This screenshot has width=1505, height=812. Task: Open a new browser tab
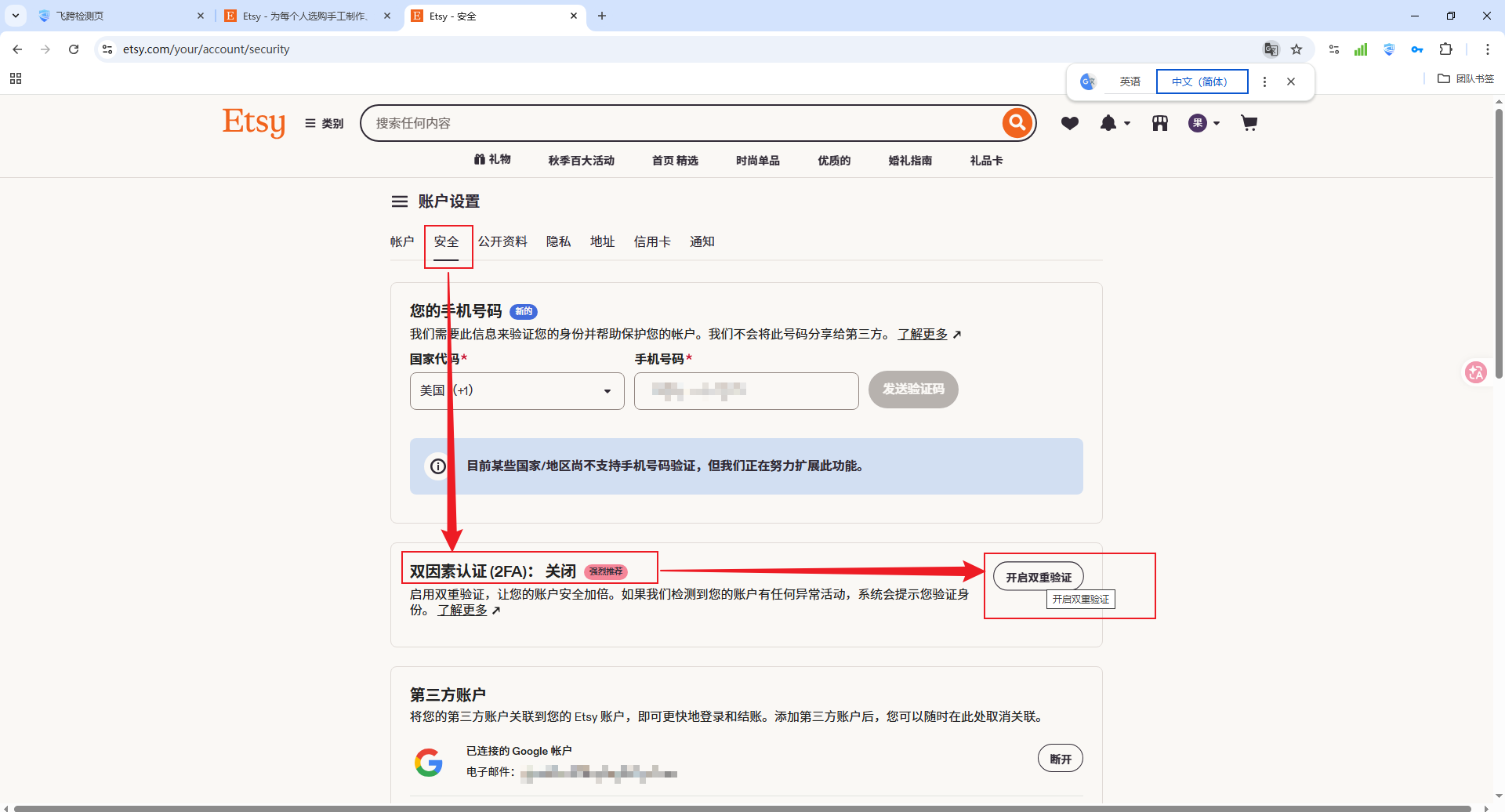point(602,16)
